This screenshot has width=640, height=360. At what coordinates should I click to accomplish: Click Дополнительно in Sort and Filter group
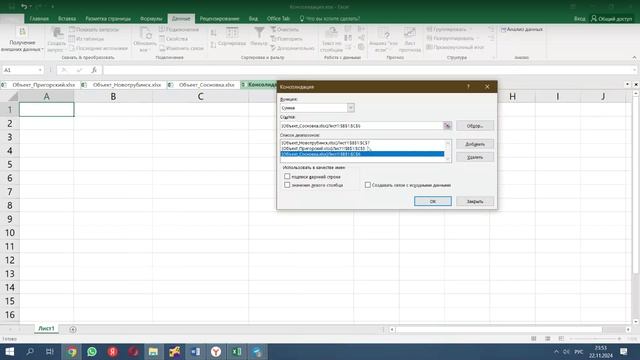[x=293, y=48]
